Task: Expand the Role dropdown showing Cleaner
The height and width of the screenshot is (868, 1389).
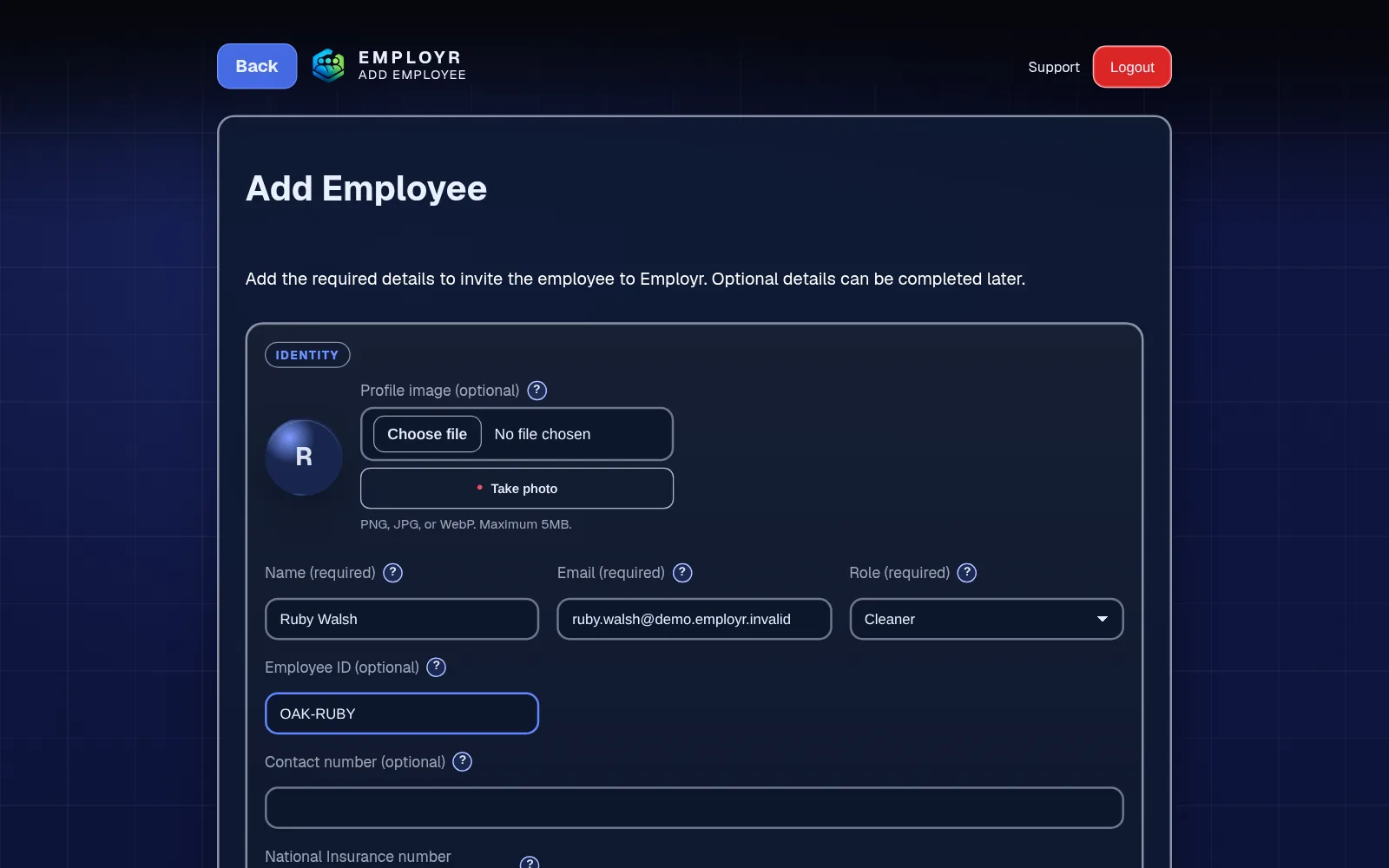Action: (986, 619)
